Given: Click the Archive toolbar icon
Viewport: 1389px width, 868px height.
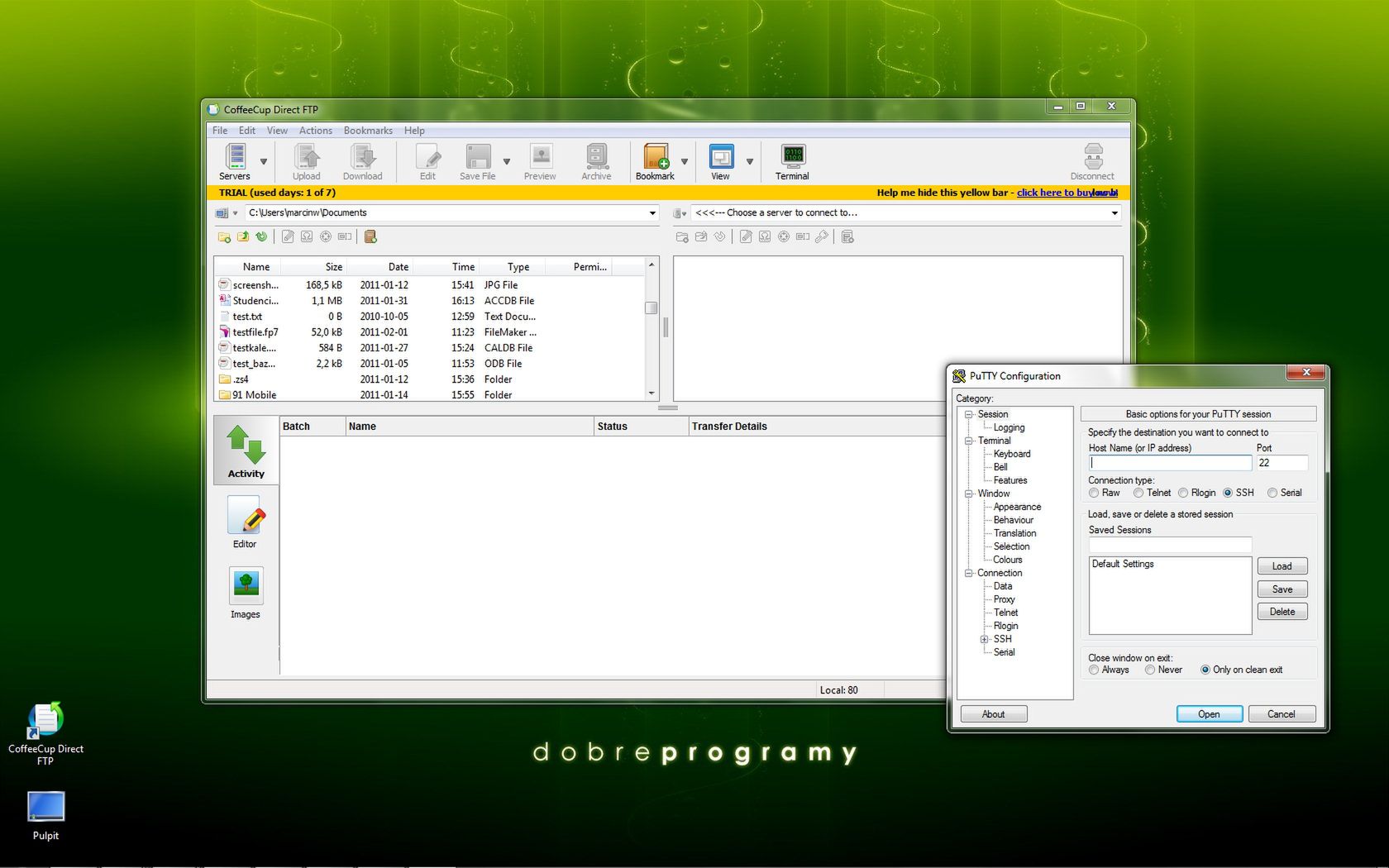Looking at the screenshot, I should click(x=596, y=161).
